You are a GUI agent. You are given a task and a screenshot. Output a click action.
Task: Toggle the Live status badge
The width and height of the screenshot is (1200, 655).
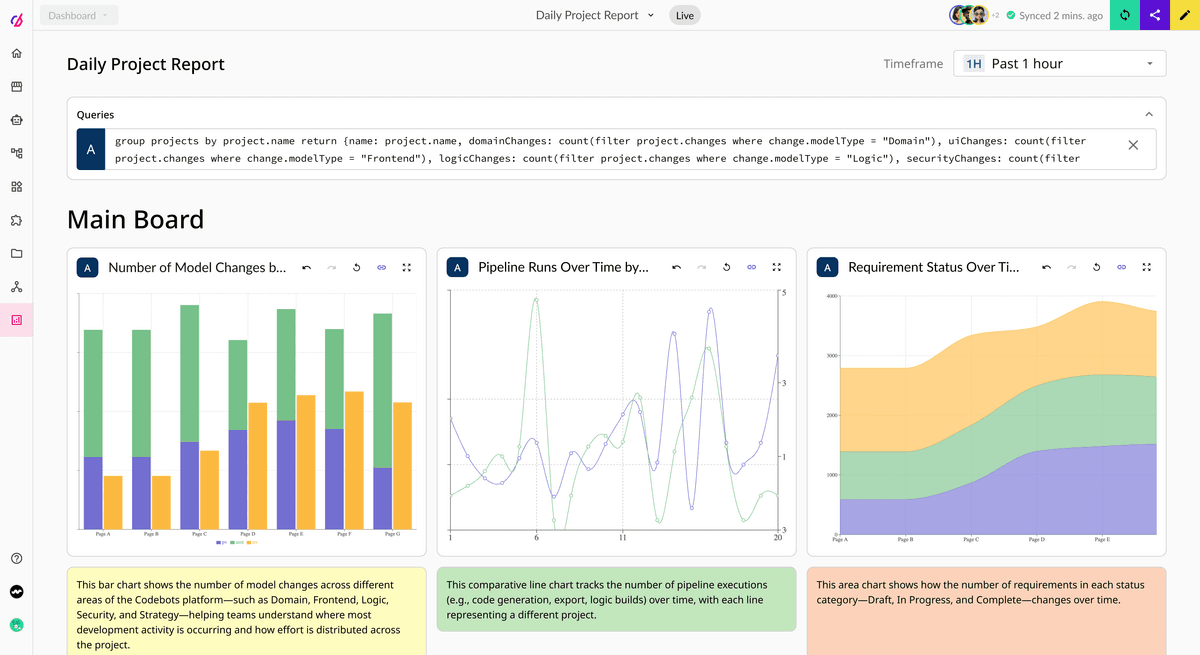coord(685,15)
